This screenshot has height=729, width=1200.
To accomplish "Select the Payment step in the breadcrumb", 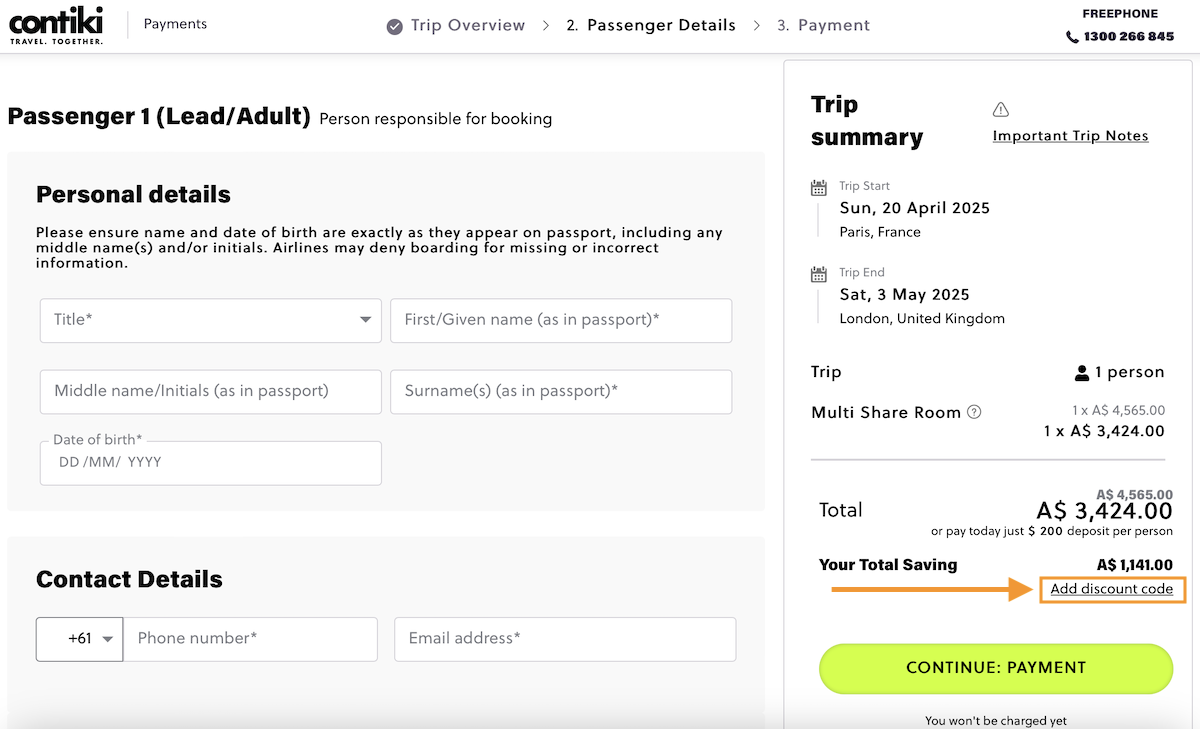I will click(x=824, y=25).
